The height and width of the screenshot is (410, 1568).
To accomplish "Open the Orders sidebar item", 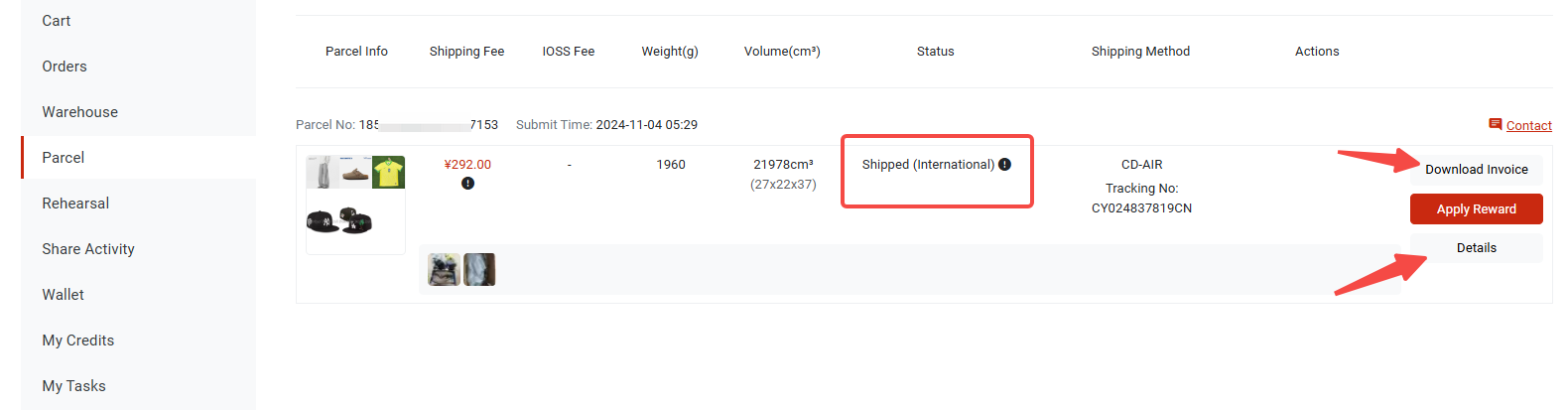I will [65, 67].
